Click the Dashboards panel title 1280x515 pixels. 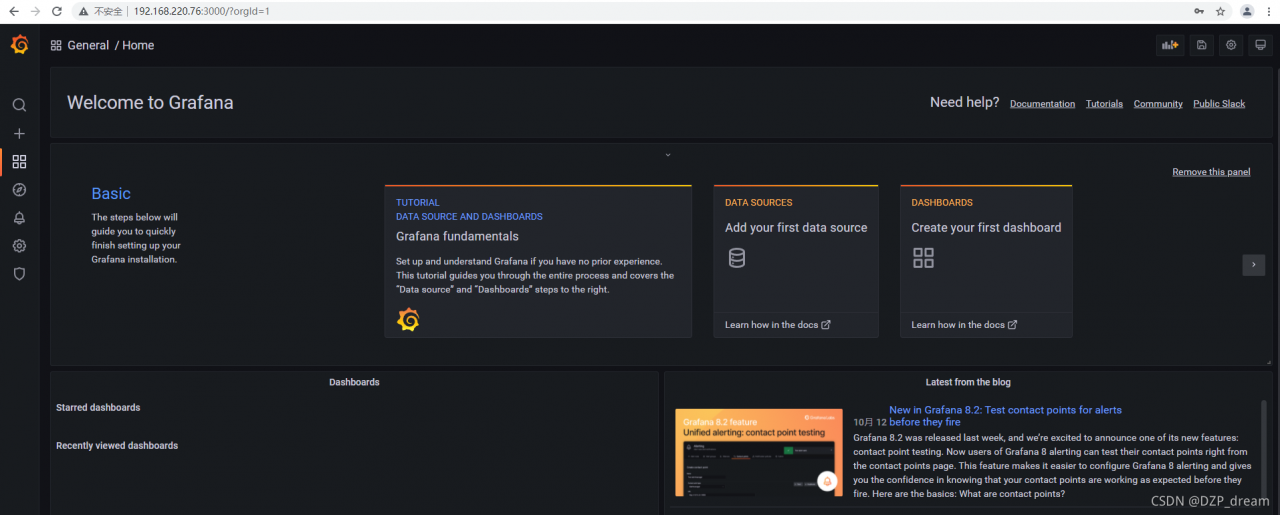(354, 382)
